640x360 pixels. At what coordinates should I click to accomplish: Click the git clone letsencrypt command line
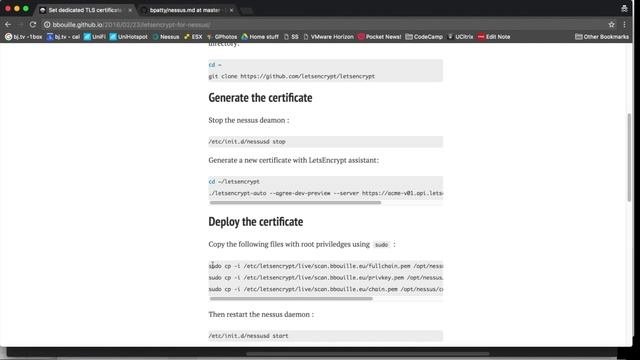pos(291,76)
